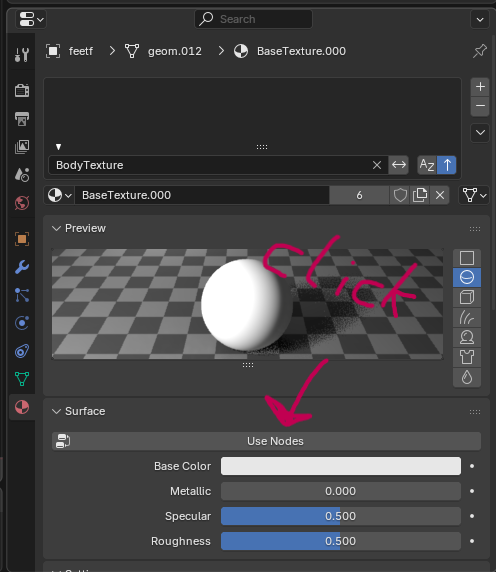Animate Specular with its keyframe dot

pyautogui.click(x=472, y=516)
